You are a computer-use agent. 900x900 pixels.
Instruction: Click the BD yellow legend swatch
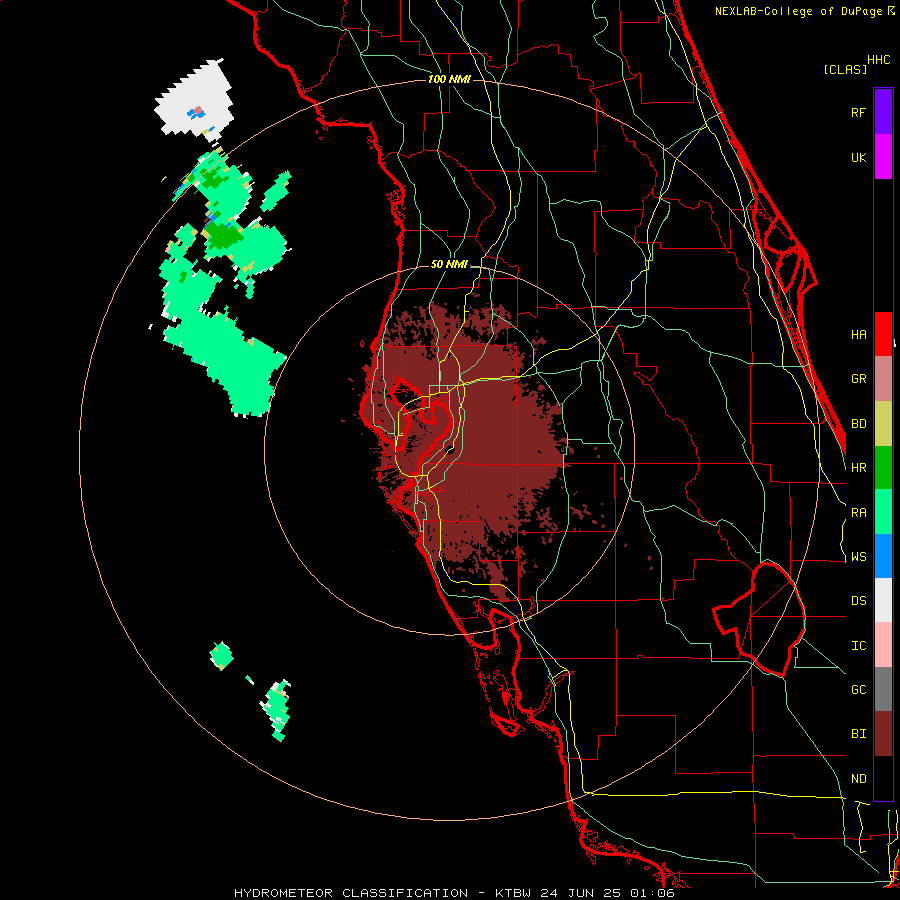click(883, 424)
